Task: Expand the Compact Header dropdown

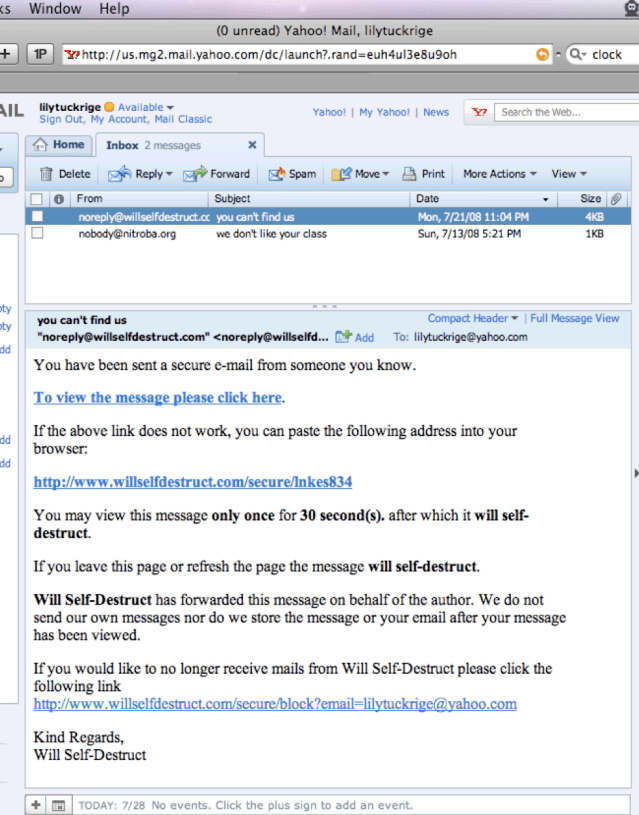Action: 515,319
